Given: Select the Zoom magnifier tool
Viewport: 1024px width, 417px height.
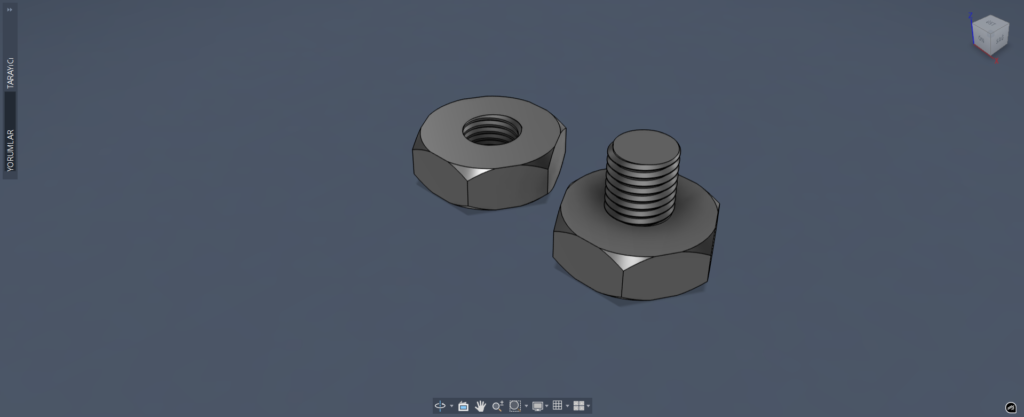Looking at the screenshot, I should coord(497,406).
